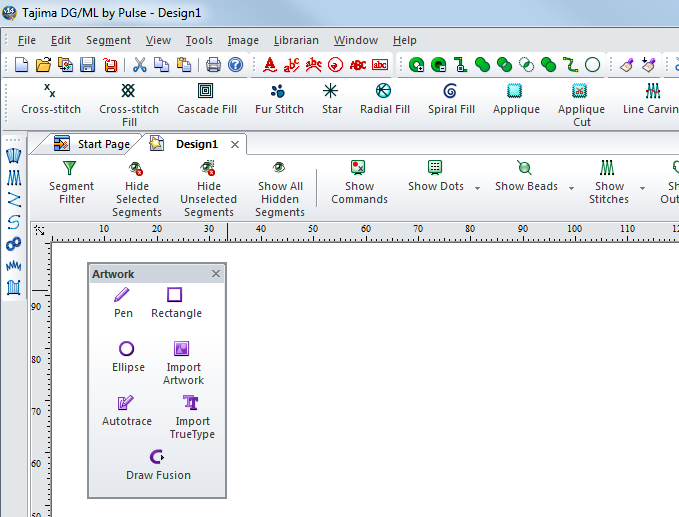Expand the Show Beads dropdown arrow
Image resolution: width=679 pixels, height=517 pixels.
[573, 187]
